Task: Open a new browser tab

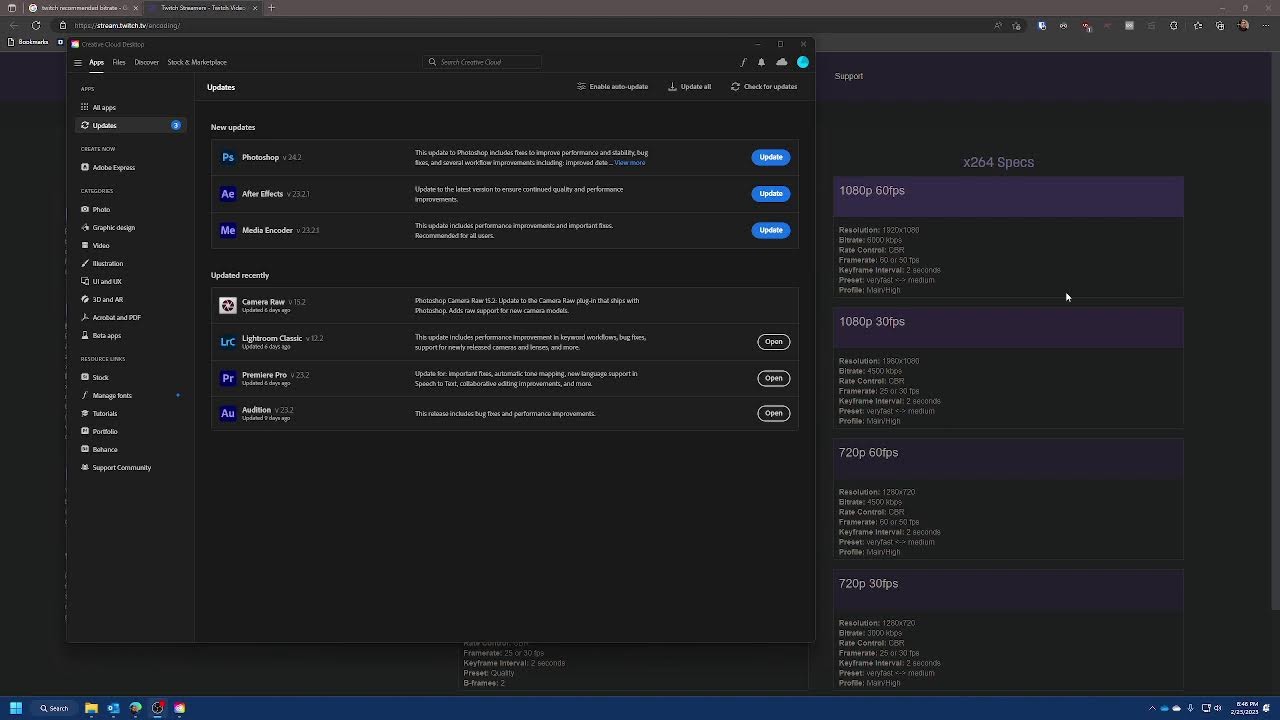Action: 271,8
